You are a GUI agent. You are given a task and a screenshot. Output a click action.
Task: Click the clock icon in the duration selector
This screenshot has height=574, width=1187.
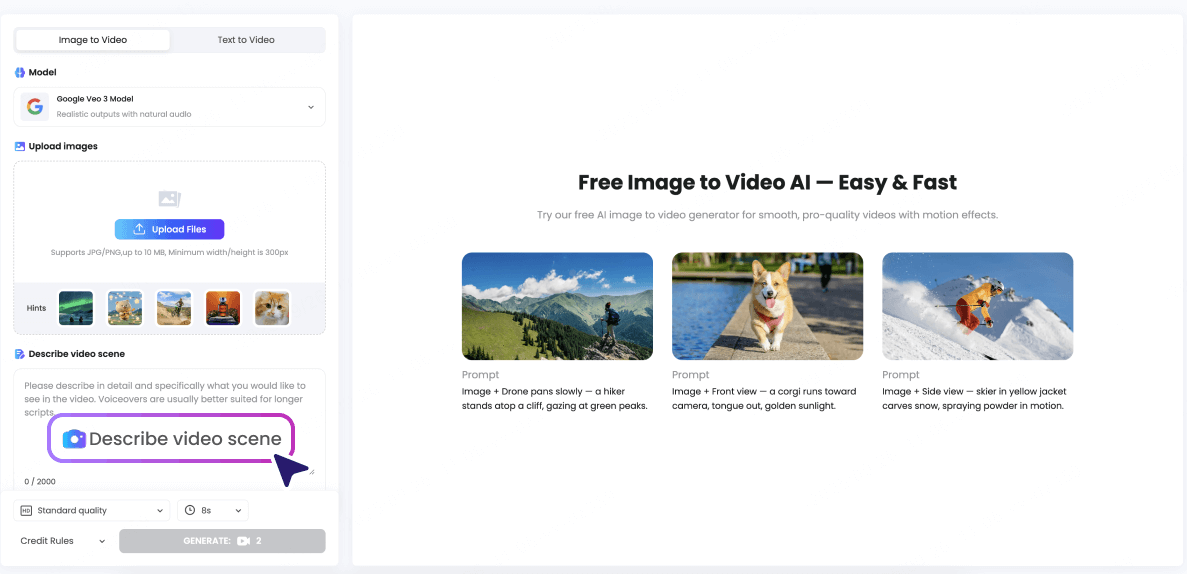[x=190, y=510]
